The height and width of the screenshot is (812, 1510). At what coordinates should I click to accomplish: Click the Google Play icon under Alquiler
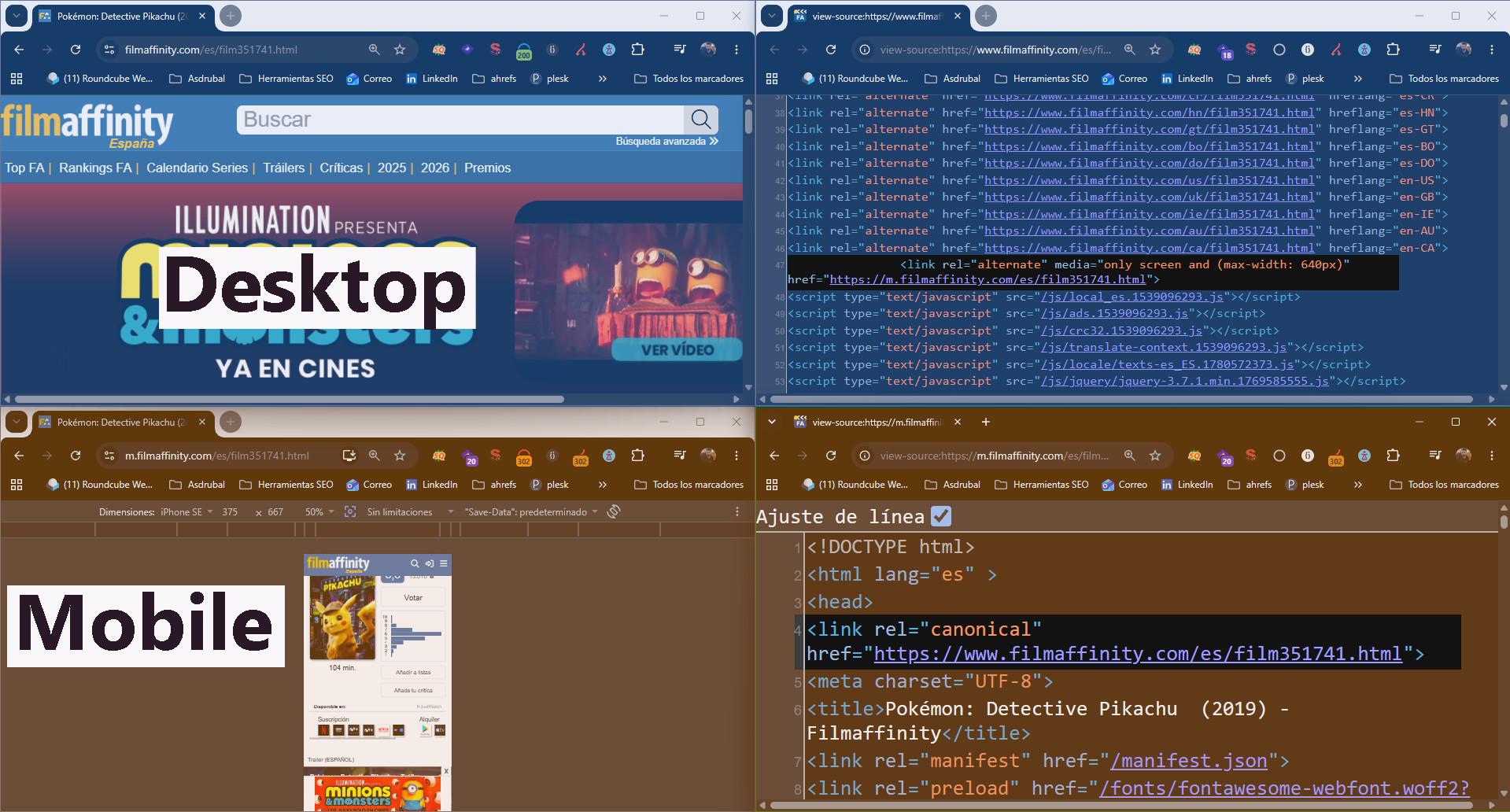click(425, 730)
